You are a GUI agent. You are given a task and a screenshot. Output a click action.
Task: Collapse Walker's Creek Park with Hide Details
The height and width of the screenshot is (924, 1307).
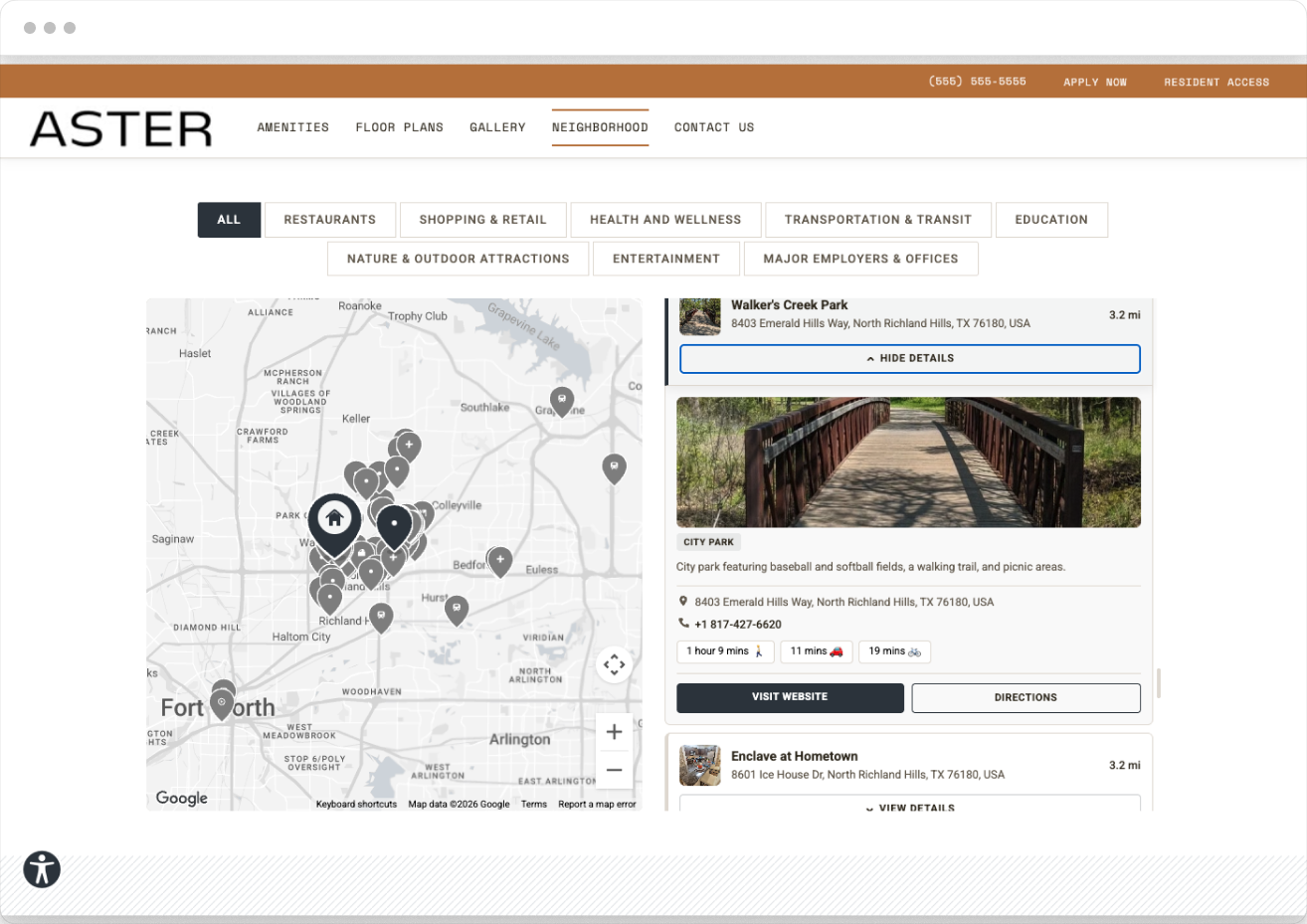(x=910, y=359)
